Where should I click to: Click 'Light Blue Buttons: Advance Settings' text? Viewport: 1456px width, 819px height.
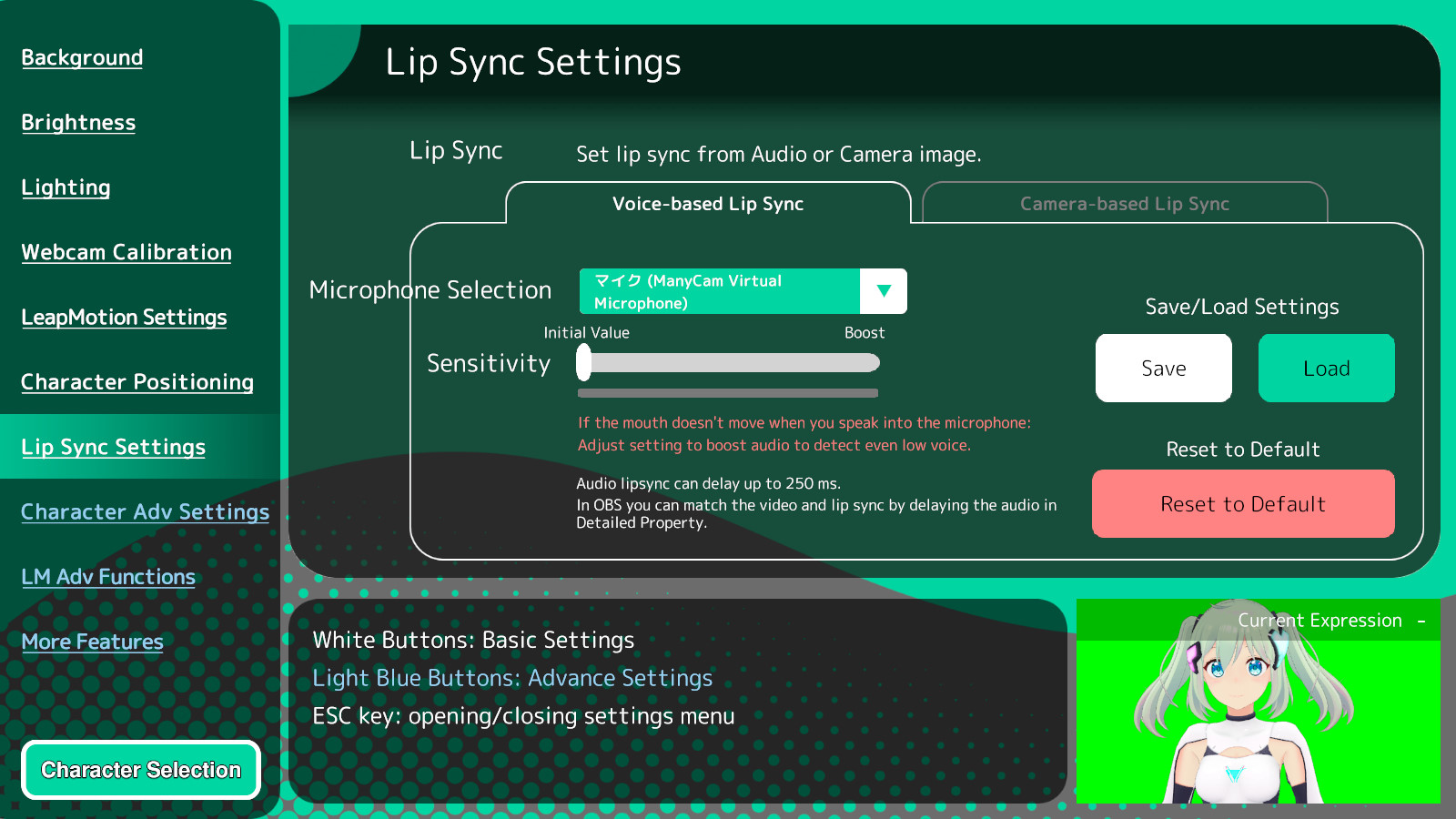pos(512,678)
